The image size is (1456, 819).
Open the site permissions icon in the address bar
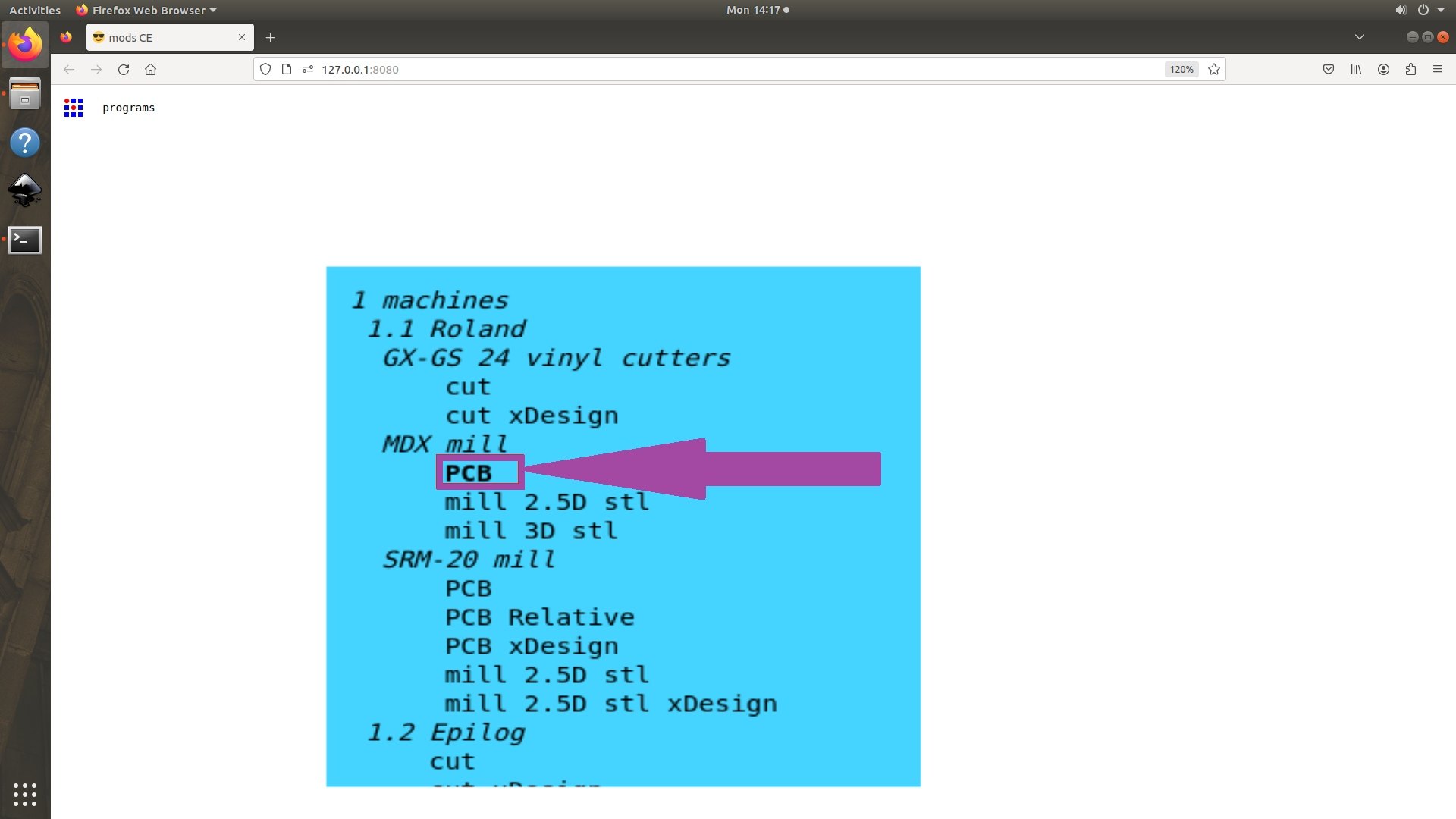[308, 69]
